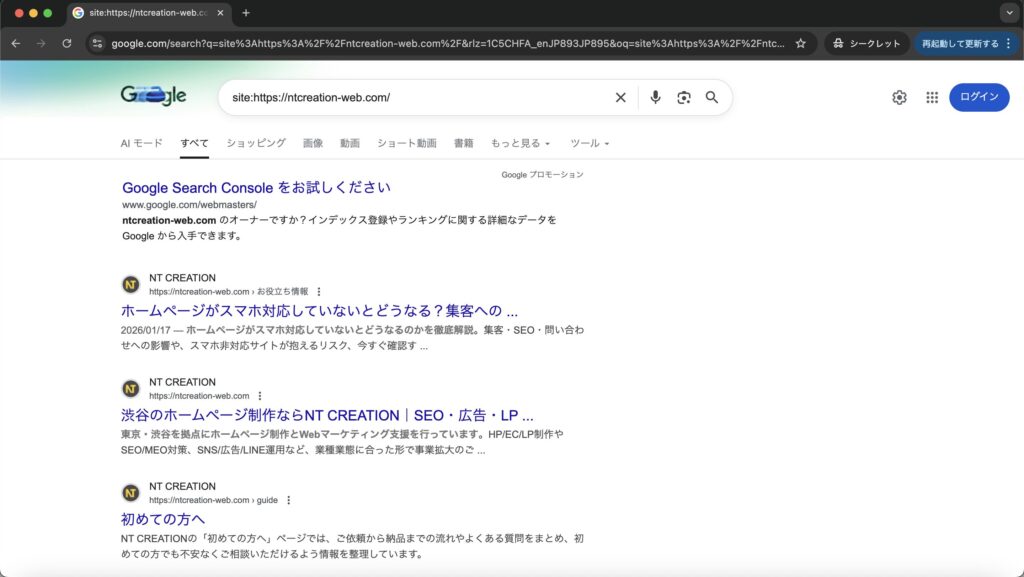Screen dimensions: 1024x577
Task: Bookmark this page using the star icon
Action: pyautogui.click(x=799, y=43)
